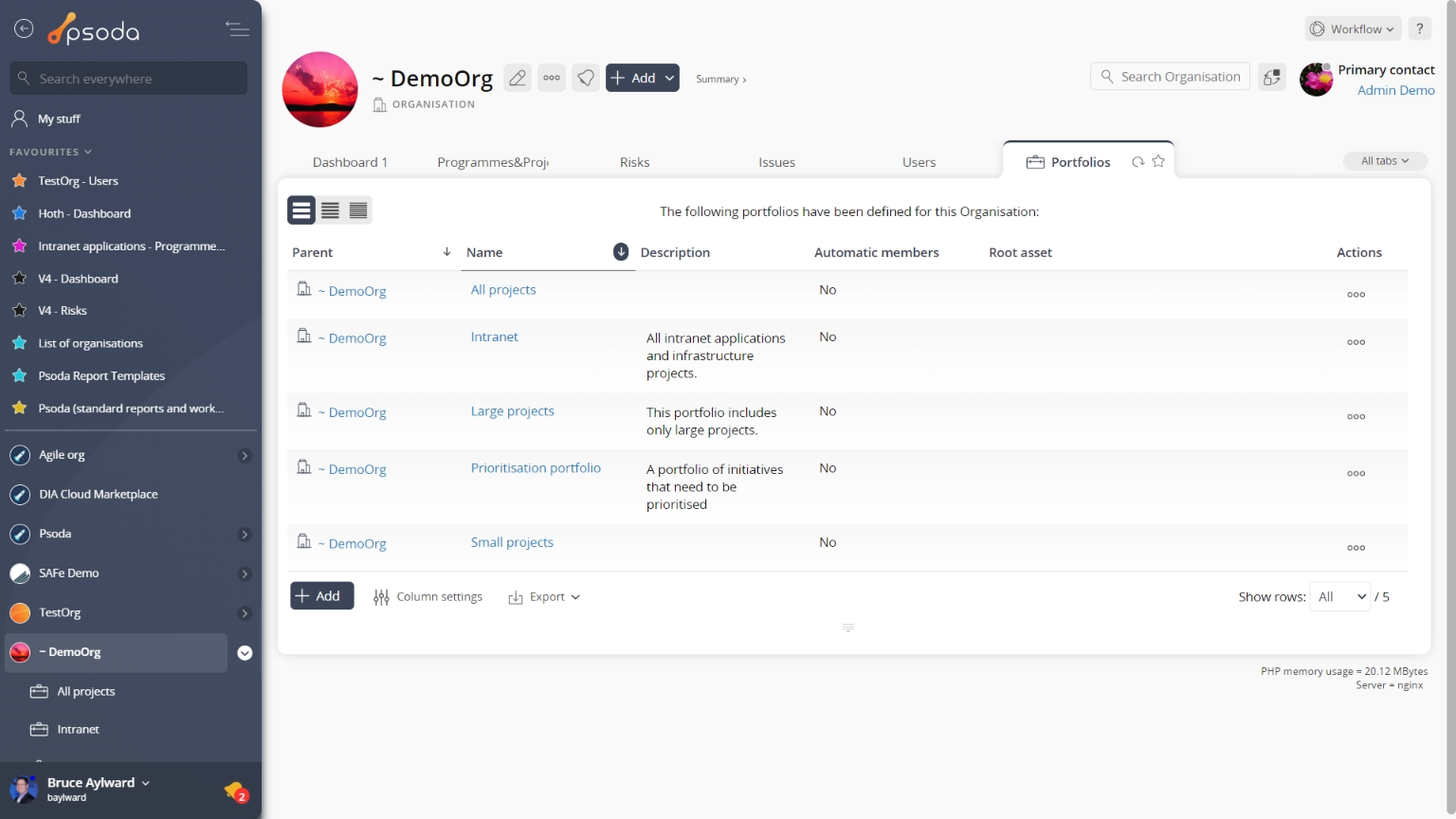This screenshot has height=819, width=1456.
Task: Select the spacious row density view
Action: click(301, 210)
